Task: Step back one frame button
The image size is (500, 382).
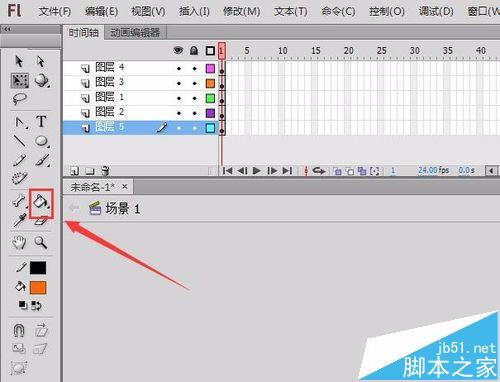Action: coord(242,171)
